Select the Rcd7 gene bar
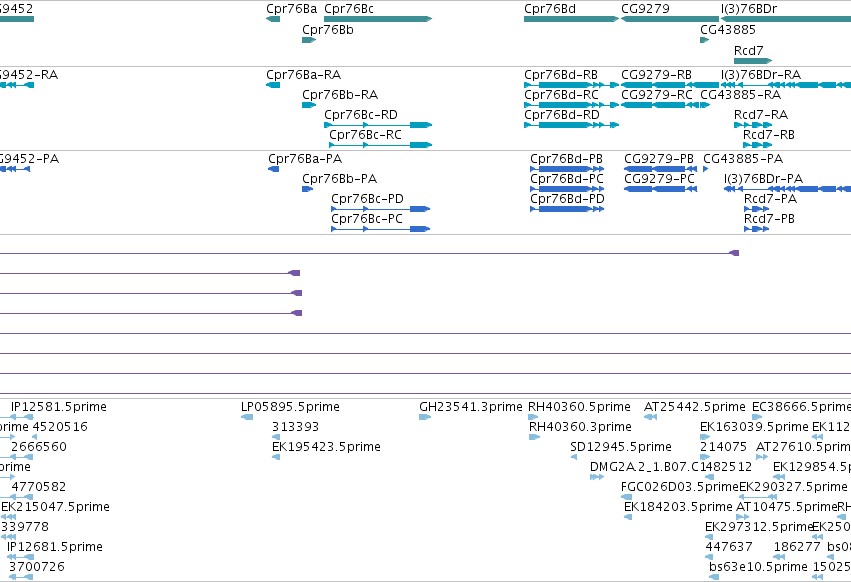Screen dimensions: 851x582 click(753, 61)
